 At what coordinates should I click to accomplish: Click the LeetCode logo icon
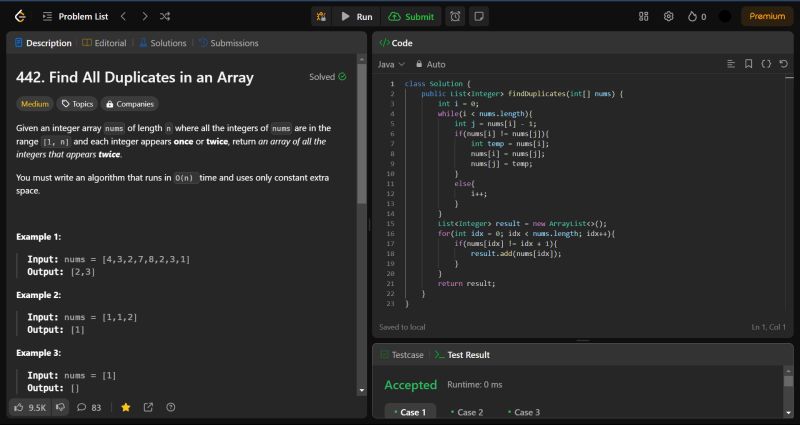21,16
